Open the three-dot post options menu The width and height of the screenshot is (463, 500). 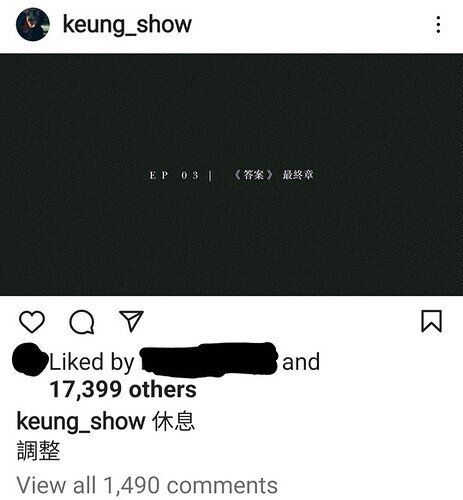[x=438, y=24]
